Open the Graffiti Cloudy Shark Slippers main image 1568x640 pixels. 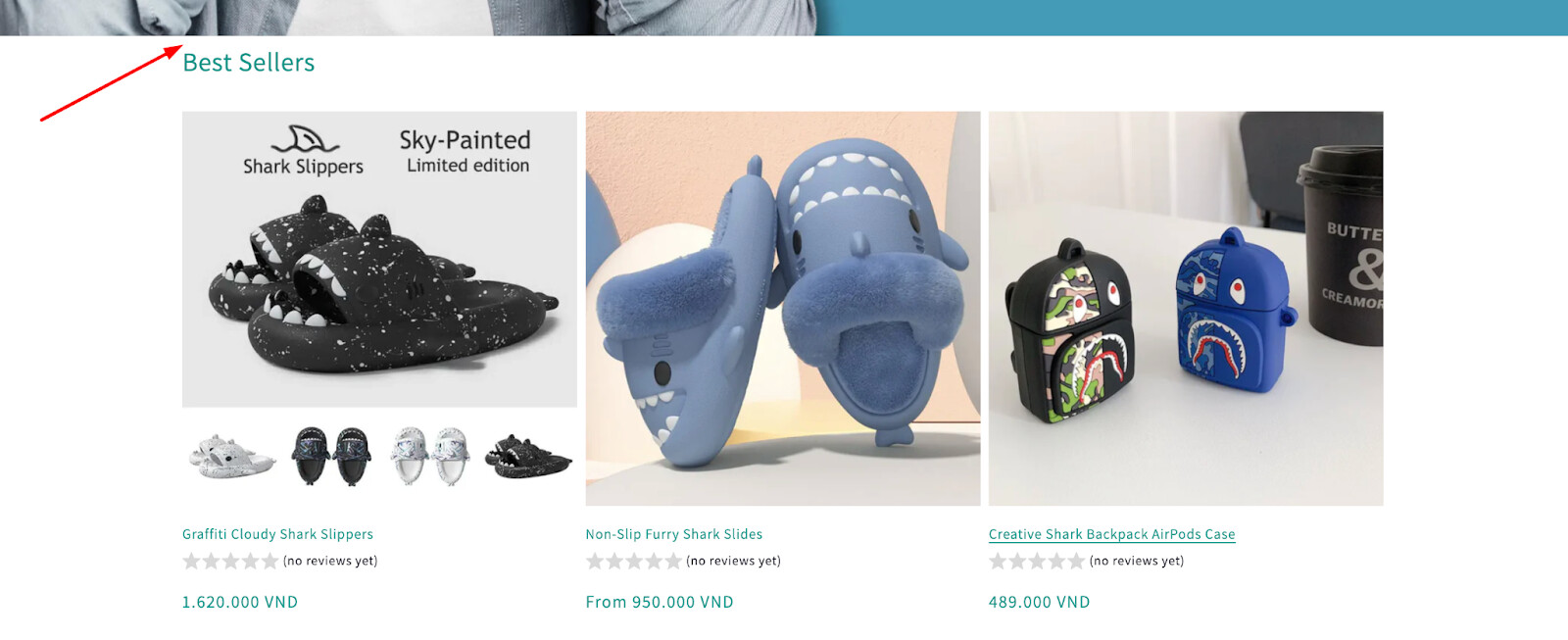(379, 259)
